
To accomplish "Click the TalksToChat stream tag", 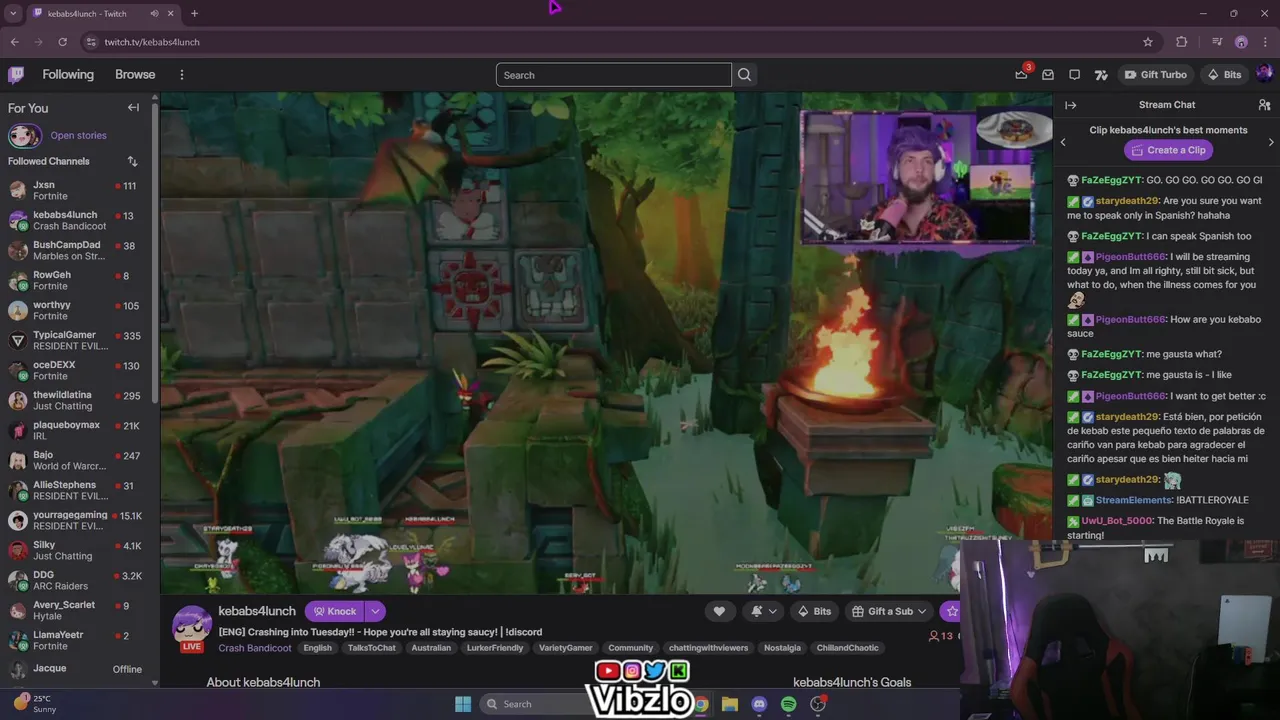I will click(x=371, y=648).
